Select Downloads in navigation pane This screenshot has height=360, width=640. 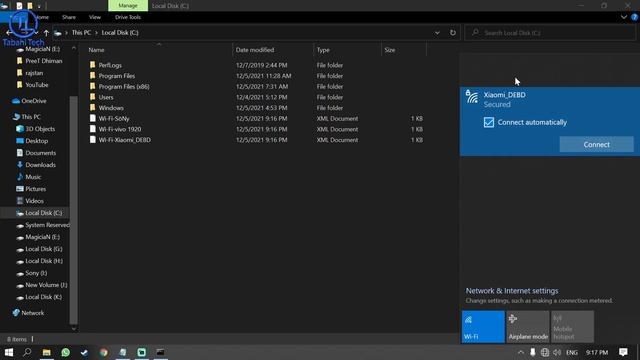pyautogui.click(x=40, y=165)
